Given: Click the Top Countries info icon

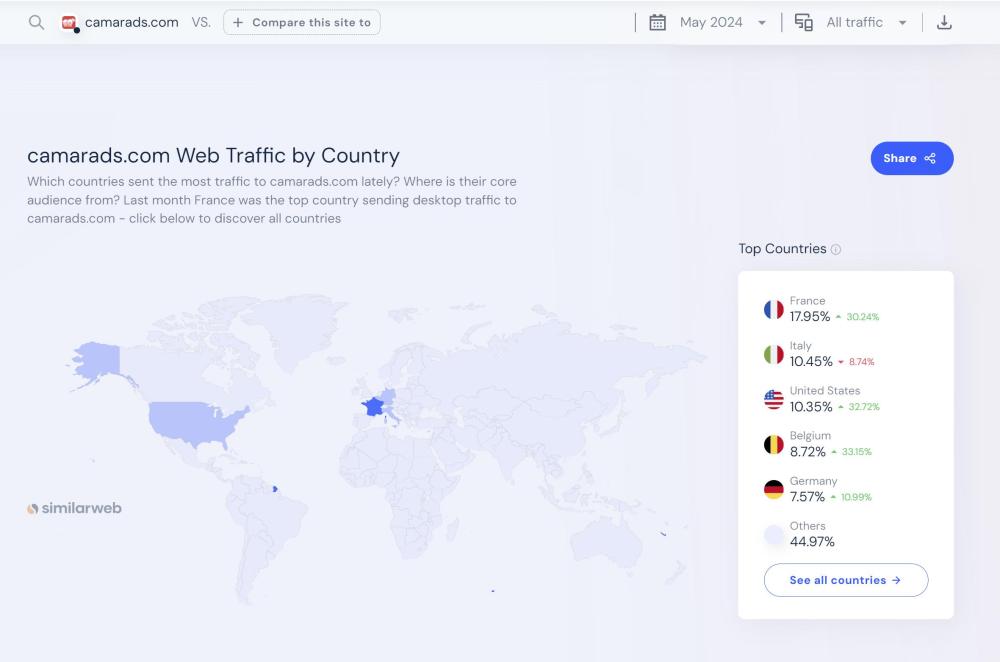Looking at the screenshot, I should click(836, 250).
